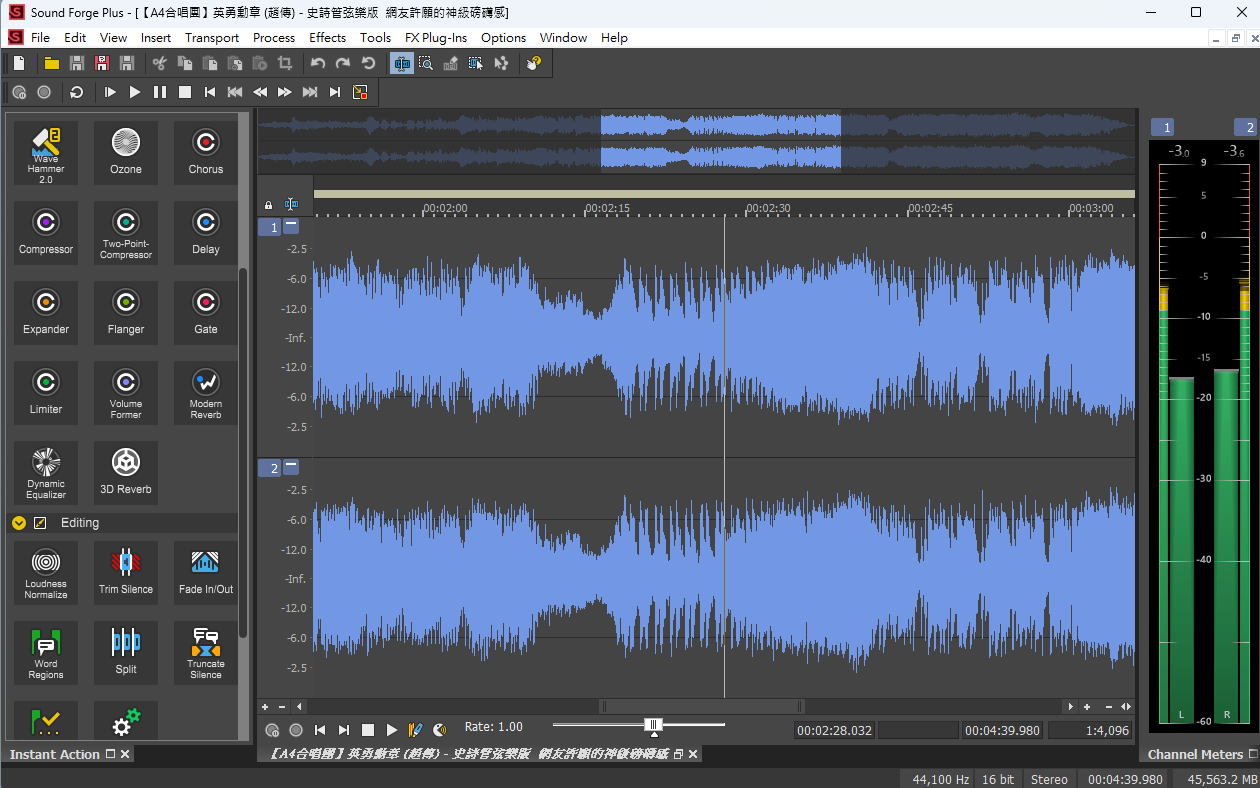Viewport: 1260px width, 788px height.
Task: Toggle the Editing section checkbox
Action: pos(40,523)
